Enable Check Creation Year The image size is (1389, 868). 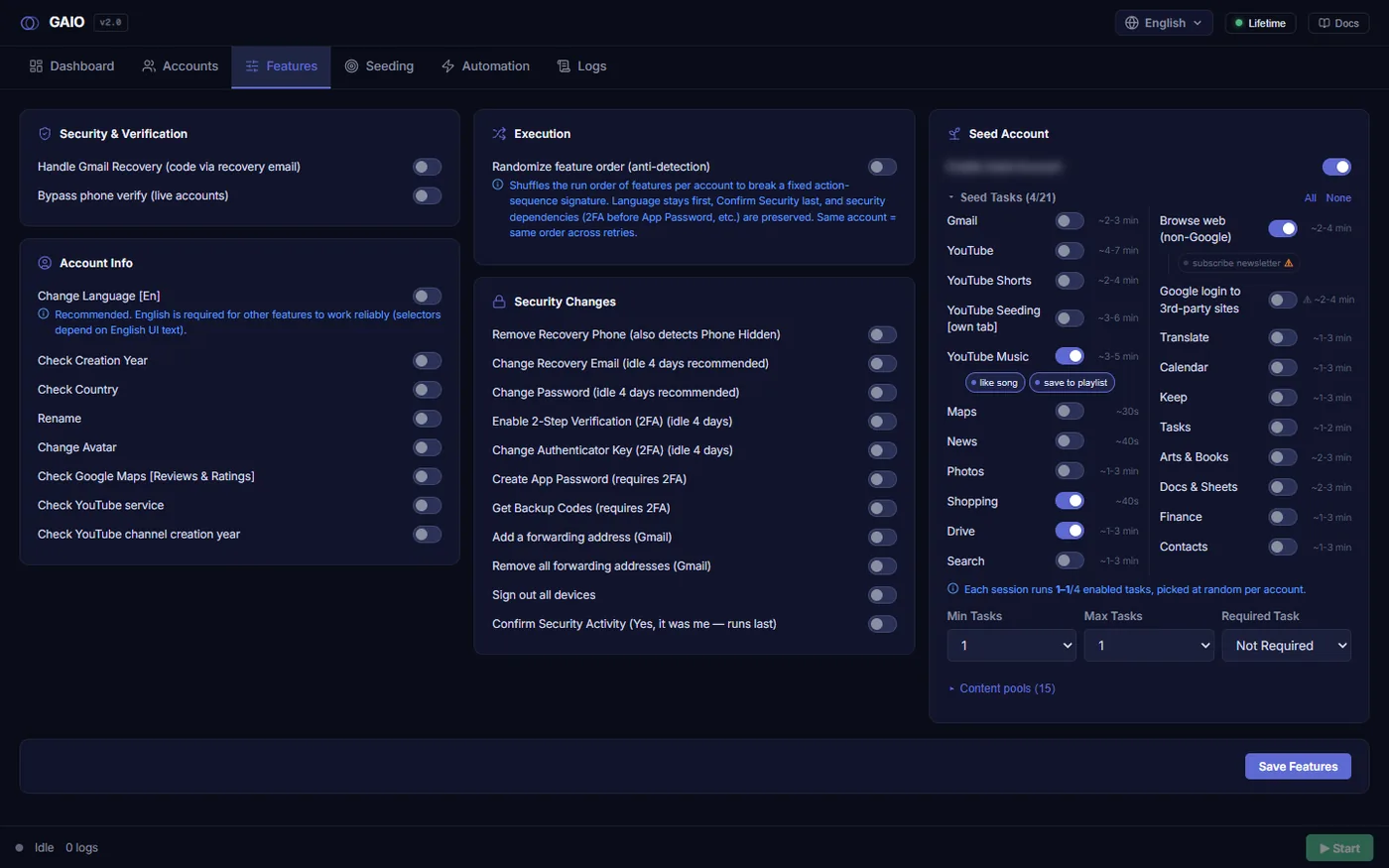(x=428, y=361)
